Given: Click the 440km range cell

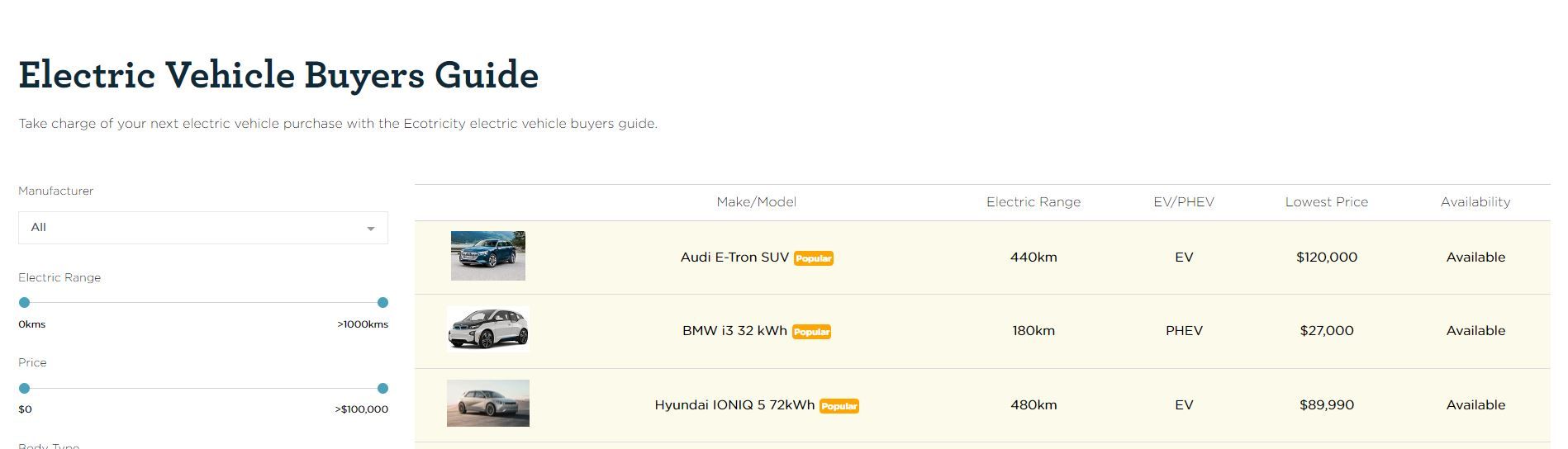Looking at the screenshot, I should [x=1033, y=258].
